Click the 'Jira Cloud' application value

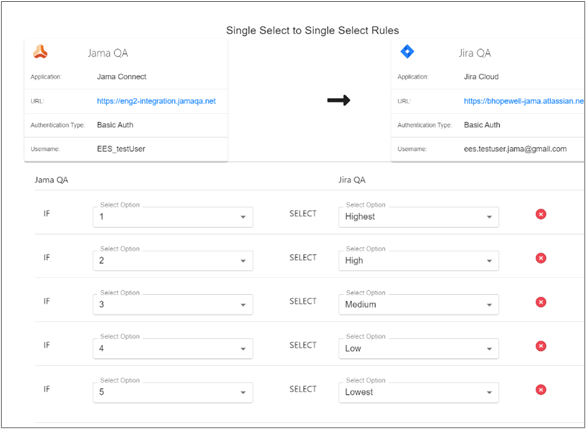[481, 77]
